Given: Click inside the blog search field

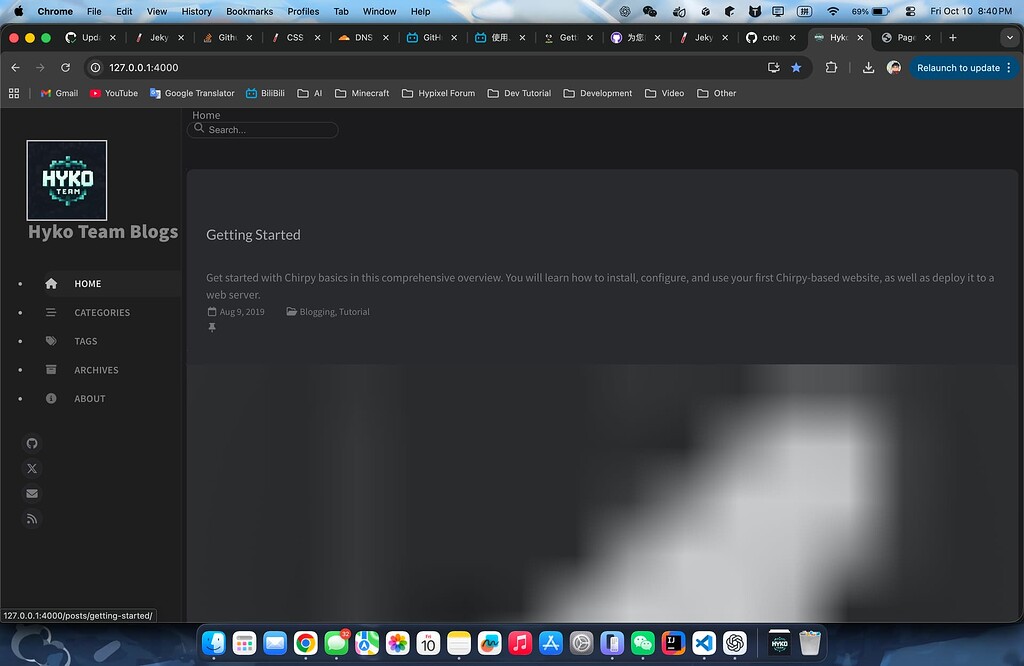Looking at the screenshot, I should tap(263, 129).
